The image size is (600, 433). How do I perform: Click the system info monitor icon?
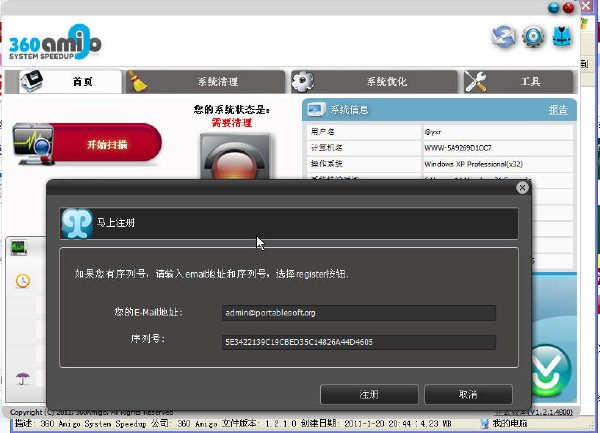[x=316, y=110]
